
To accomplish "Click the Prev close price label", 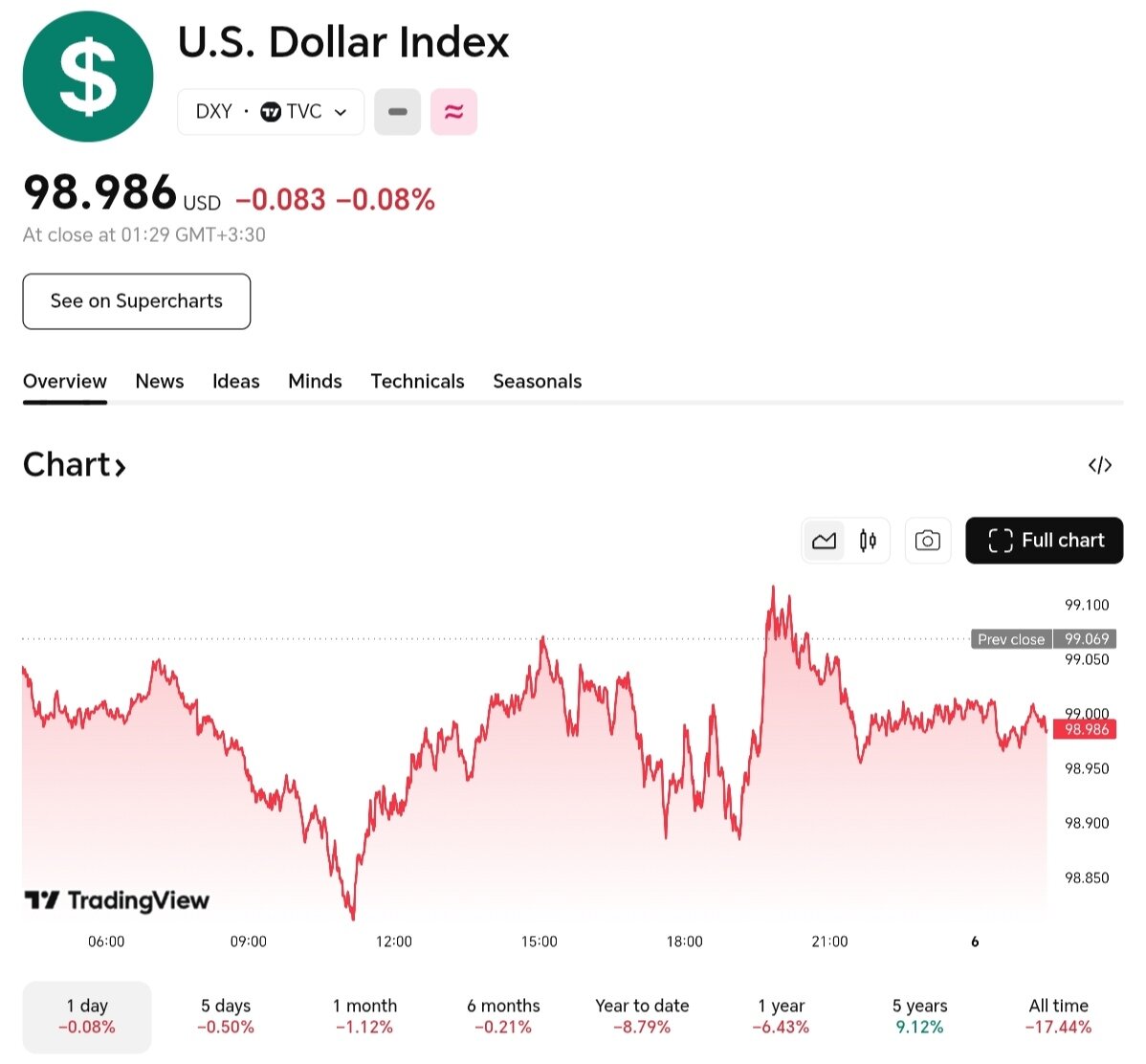I will (x=1010, y=638).
